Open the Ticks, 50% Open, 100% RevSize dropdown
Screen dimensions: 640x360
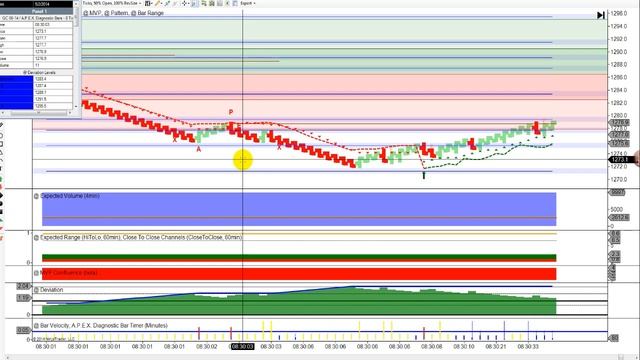112,3
